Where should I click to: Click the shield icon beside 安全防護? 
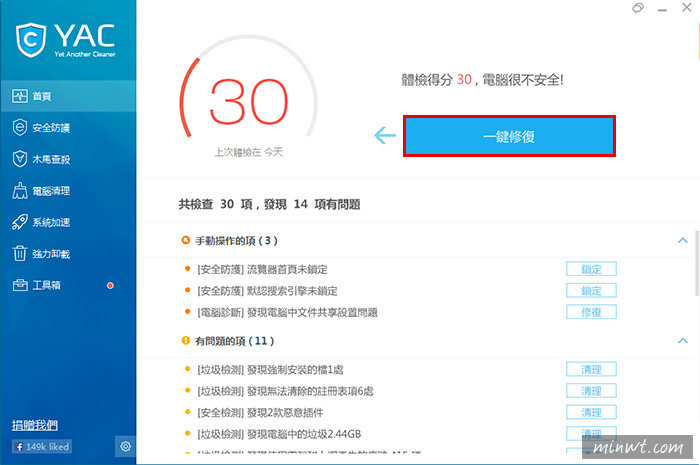pos(20,128)
